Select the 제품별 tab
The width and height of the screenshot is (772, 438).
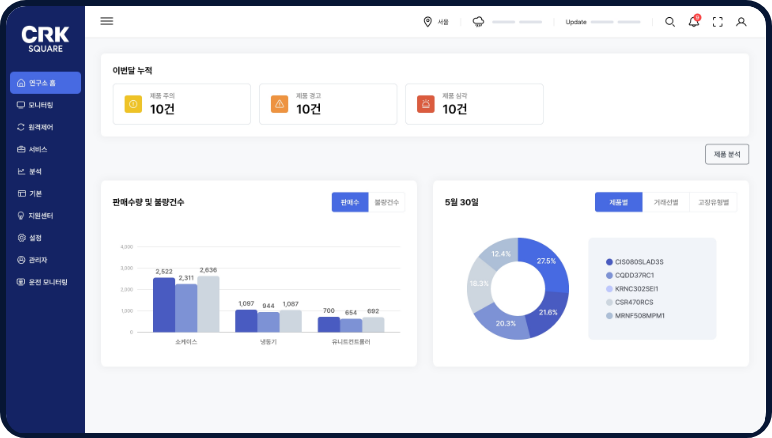tap(618, 202)
